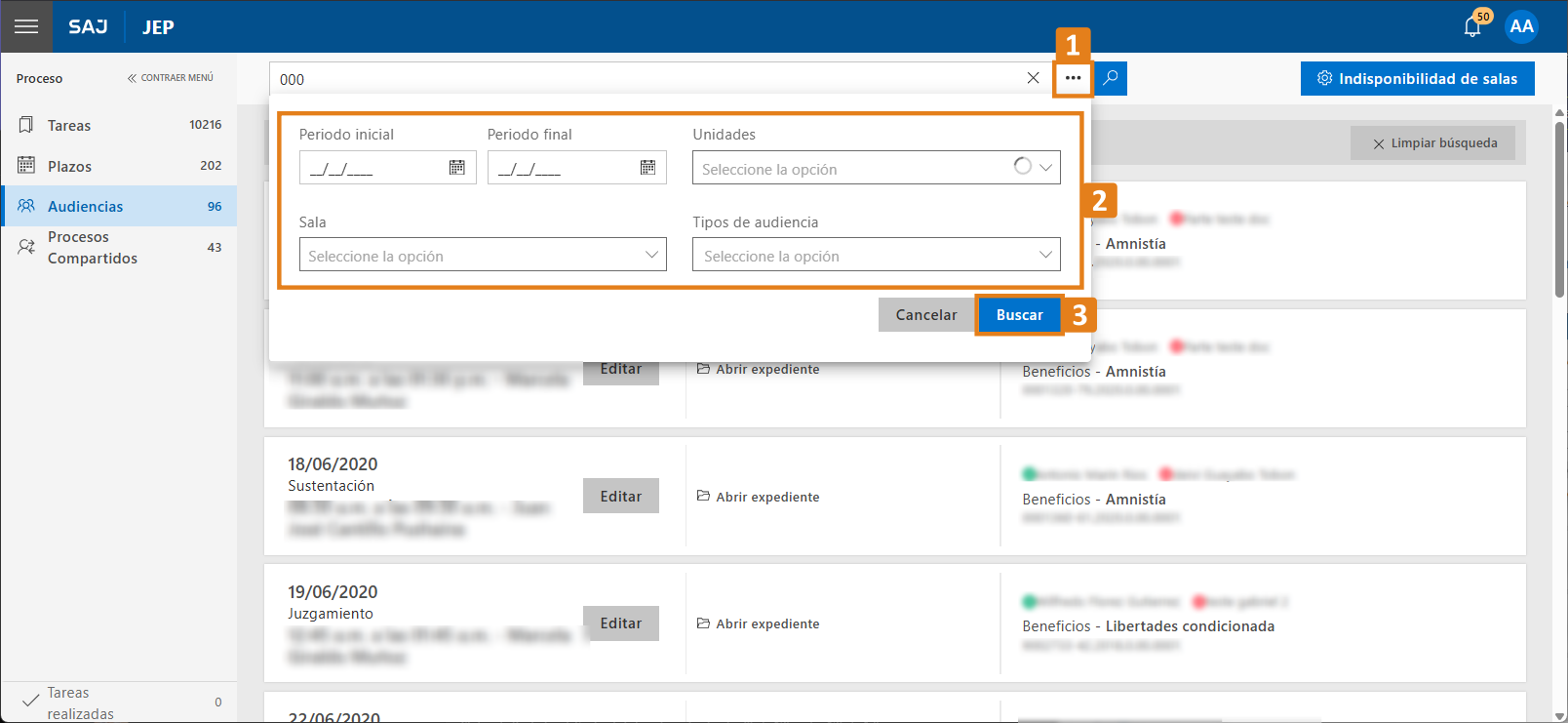Open Tareas in the sidebar
The image size is (1568, 723).
119,125
